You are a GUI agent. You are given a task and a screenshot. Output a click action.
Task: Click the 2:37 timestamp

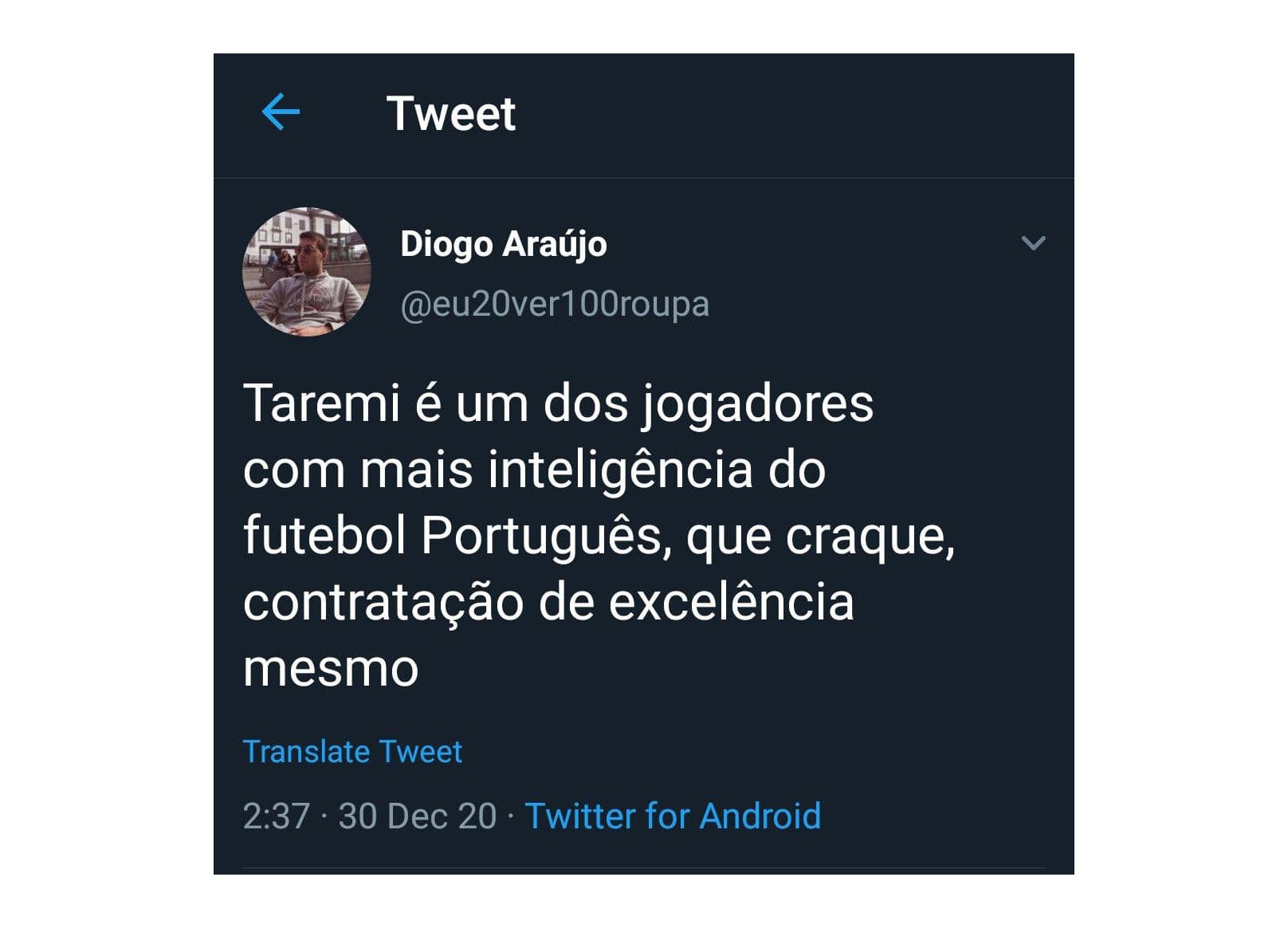[276, 816]
